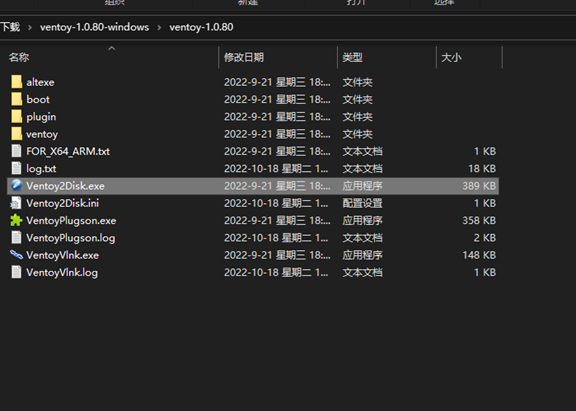This screenshot has width=576, height=411.
Task: Select the log.txt file name
Action: [41, 169]
